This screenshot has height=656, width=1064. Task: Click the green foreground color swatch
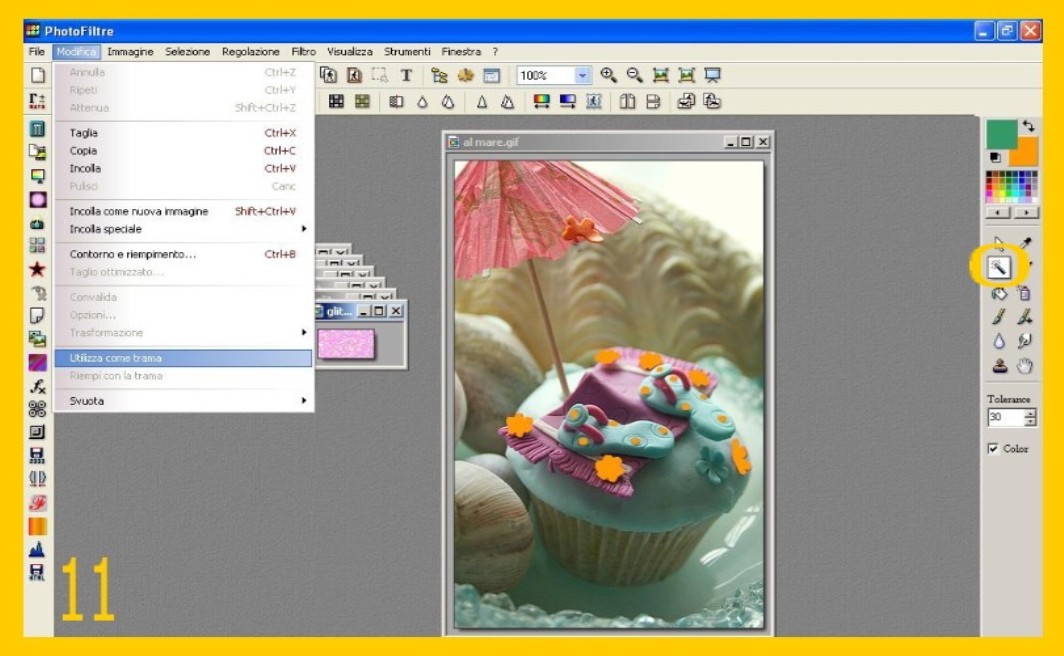[1000, 133]
